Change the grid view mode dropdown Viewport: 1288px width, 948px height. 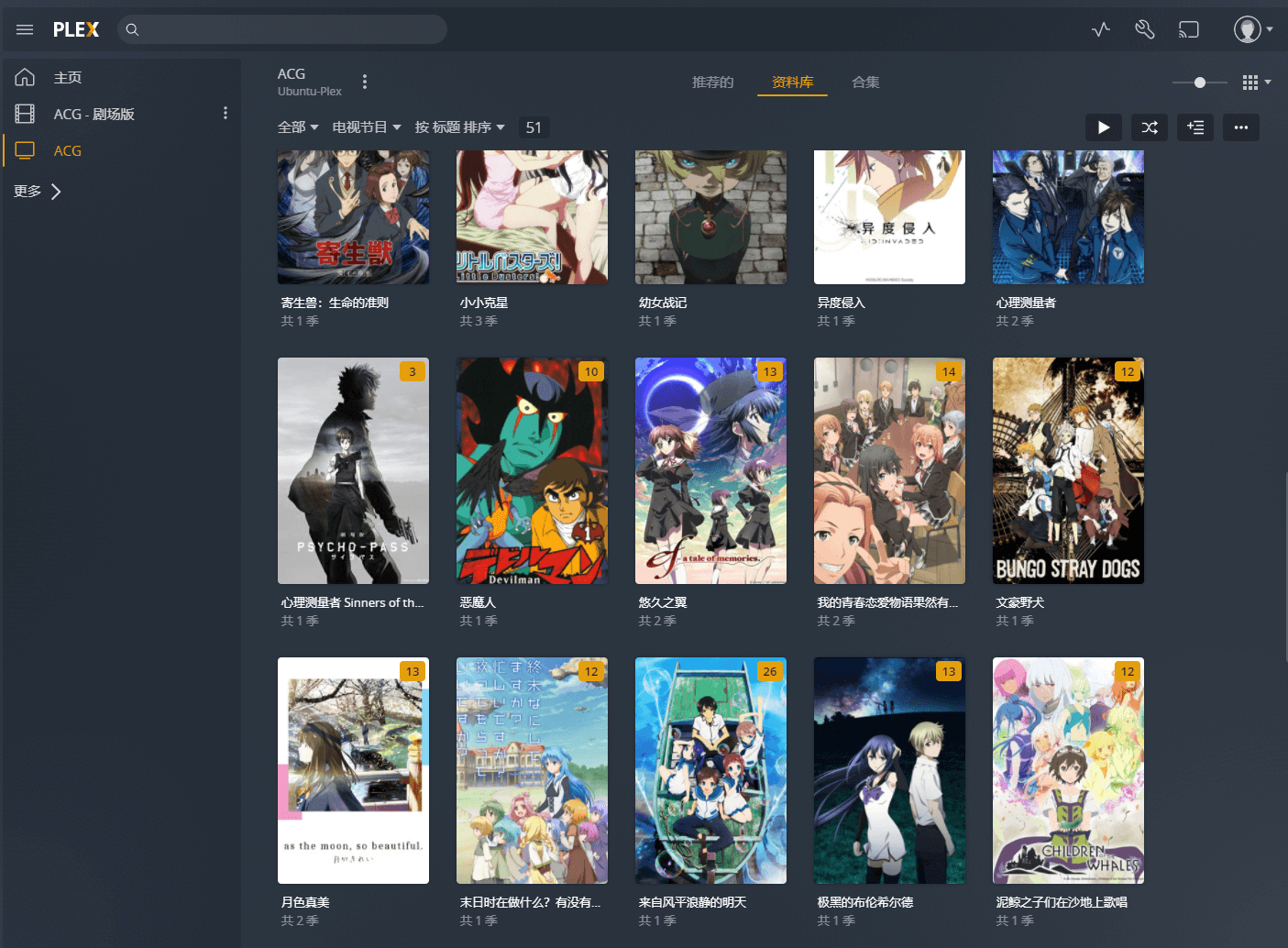pyautogui.click(x=1256, y=83)
